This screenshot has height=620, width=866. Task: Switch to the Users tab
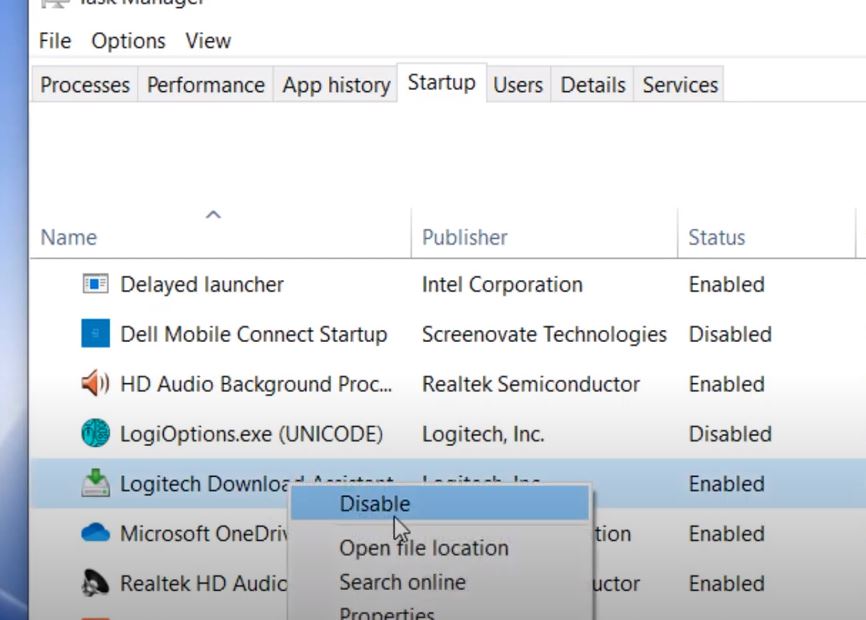[x=518, y=85]
